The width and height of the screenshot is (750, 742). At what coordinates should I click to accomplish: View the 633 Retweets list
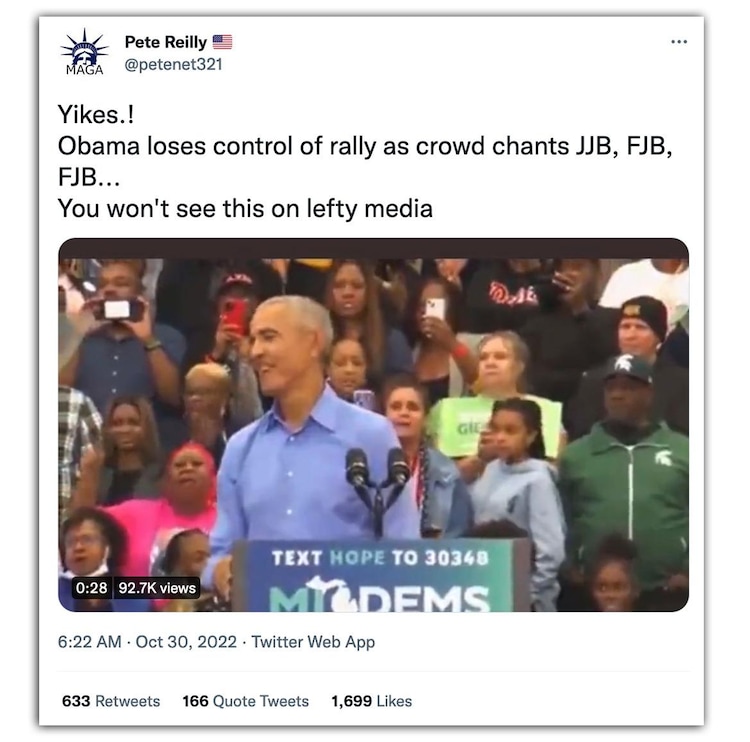pyautogui.click(x=111, y=701)
